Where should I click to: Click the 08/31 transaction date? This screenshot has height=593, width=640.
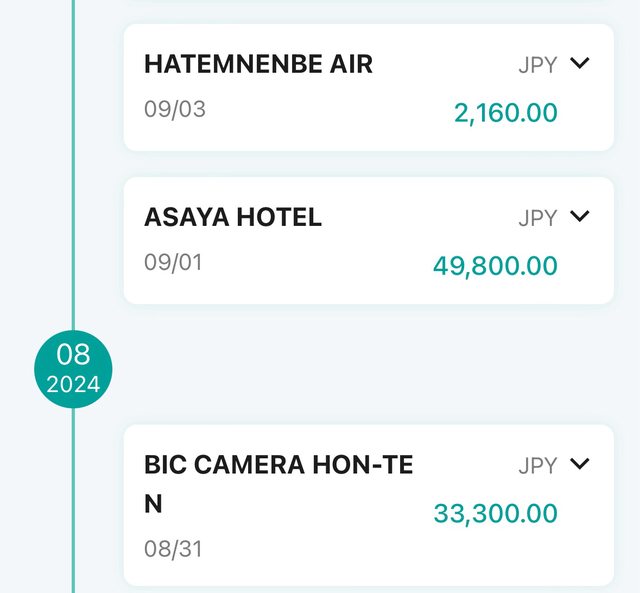173,549
